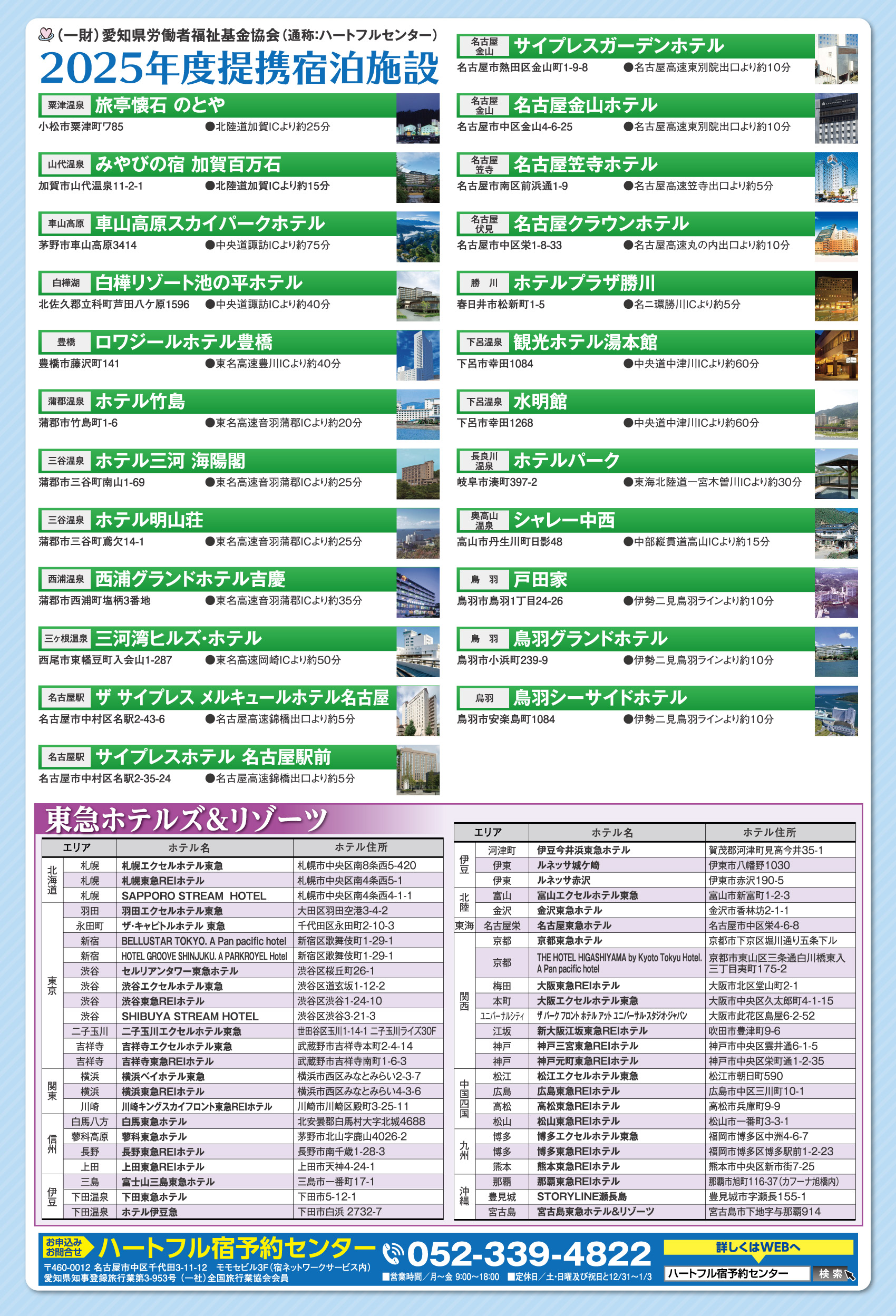
Task: Click 羽田エクセルホテル東急 hotel name
Action: (172, 911)
